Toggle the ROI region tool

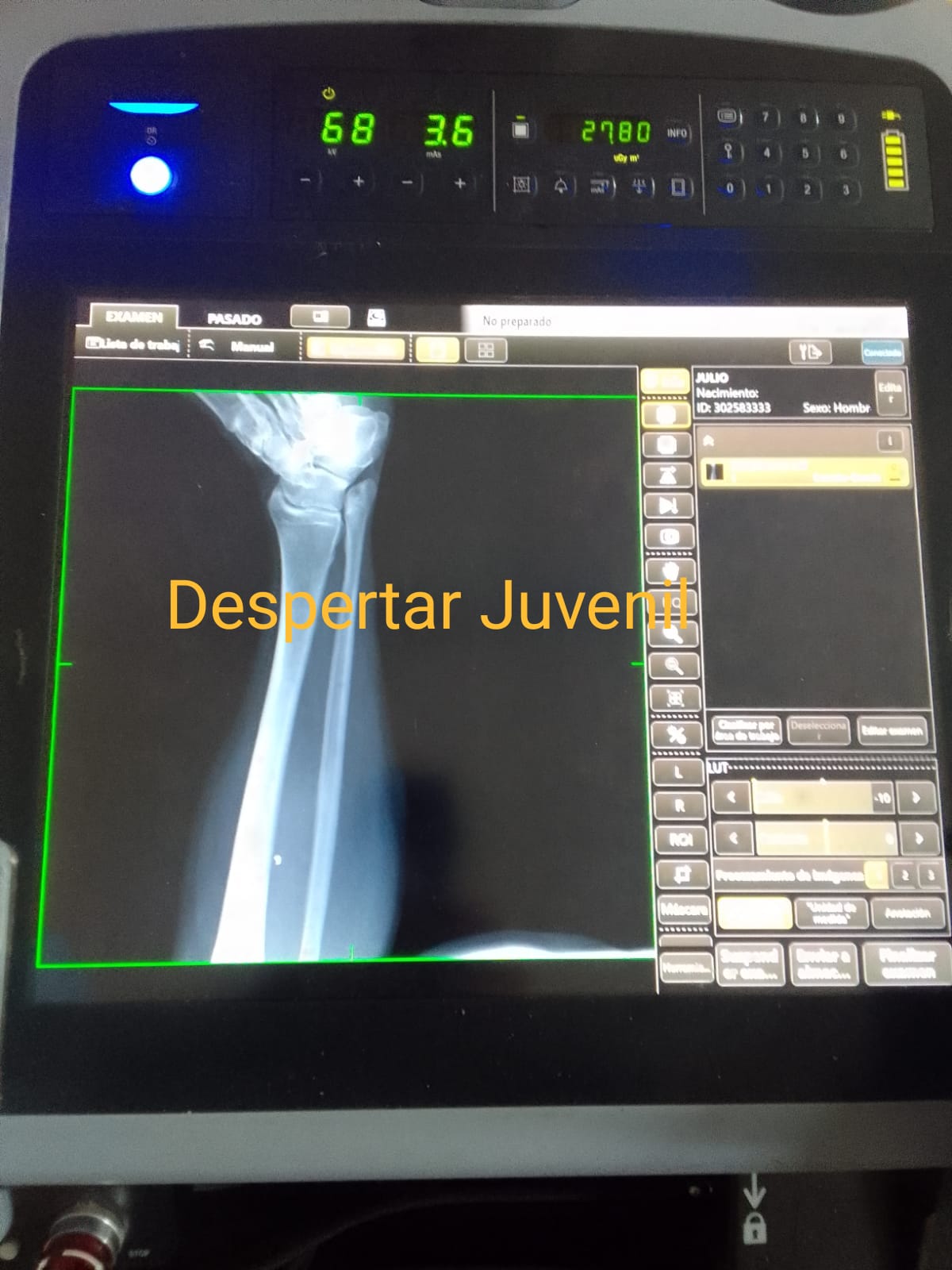tap(680, 839)
